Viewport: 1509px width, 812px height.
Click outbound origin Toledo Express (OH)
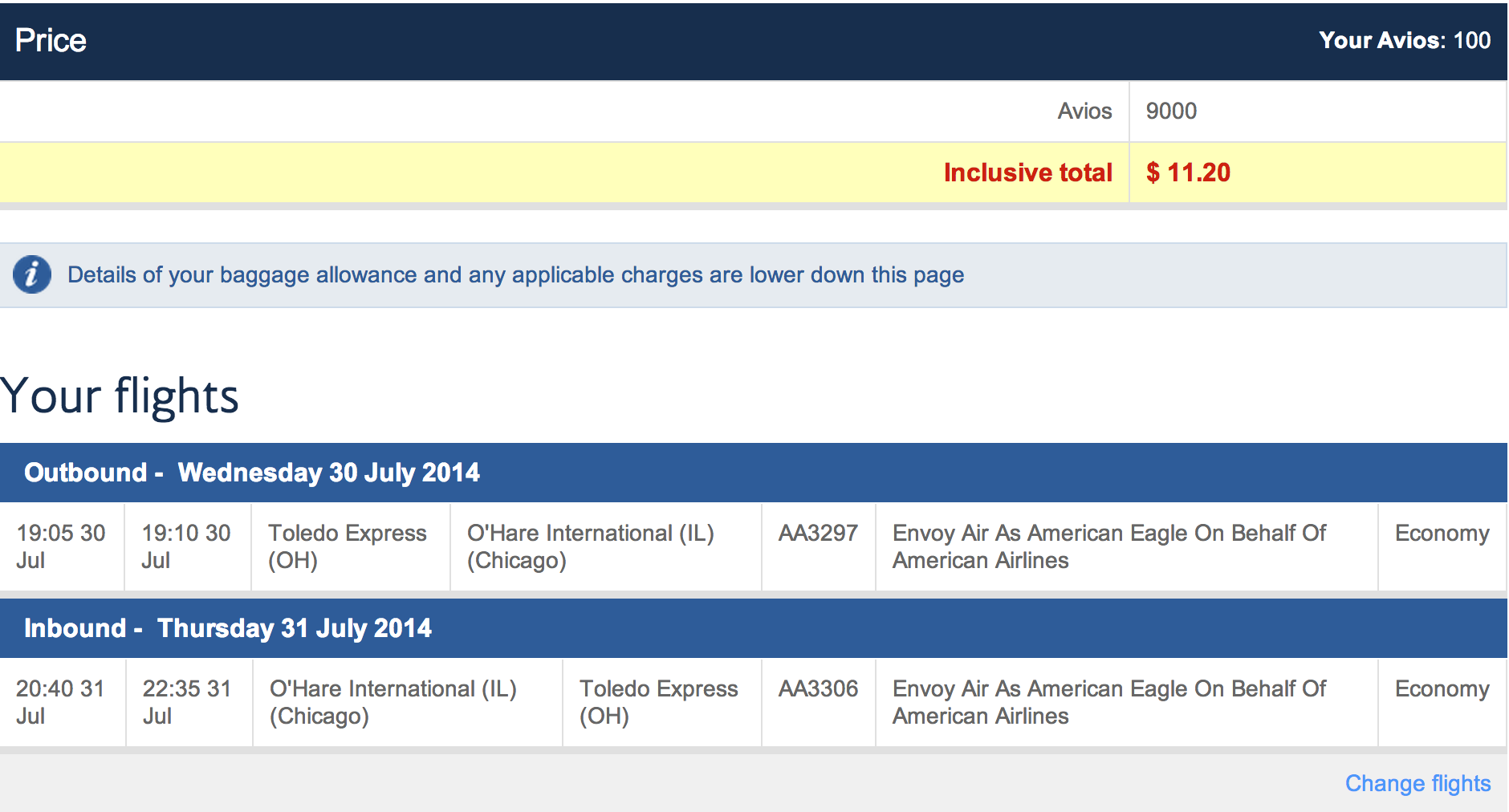tap(348, 546)
